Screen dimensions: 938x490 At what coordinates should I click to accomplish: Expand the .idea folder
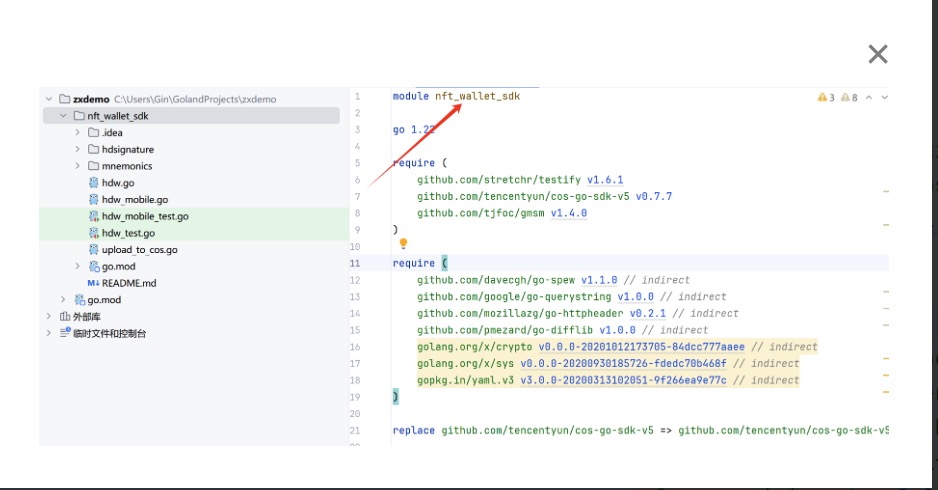78,132
